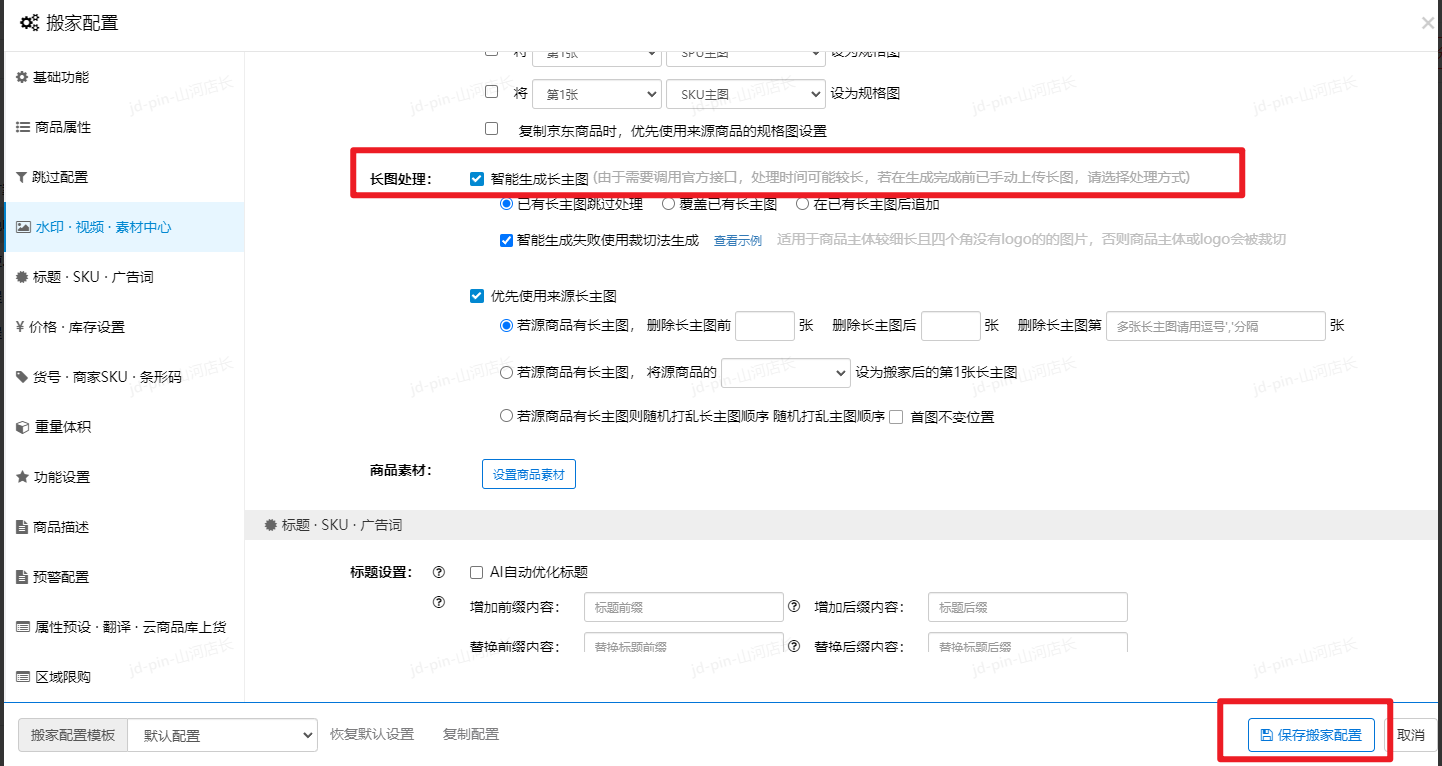Open 查看示例 link
The width and height of the screenshot is (1442, 766).
(737, 241)
